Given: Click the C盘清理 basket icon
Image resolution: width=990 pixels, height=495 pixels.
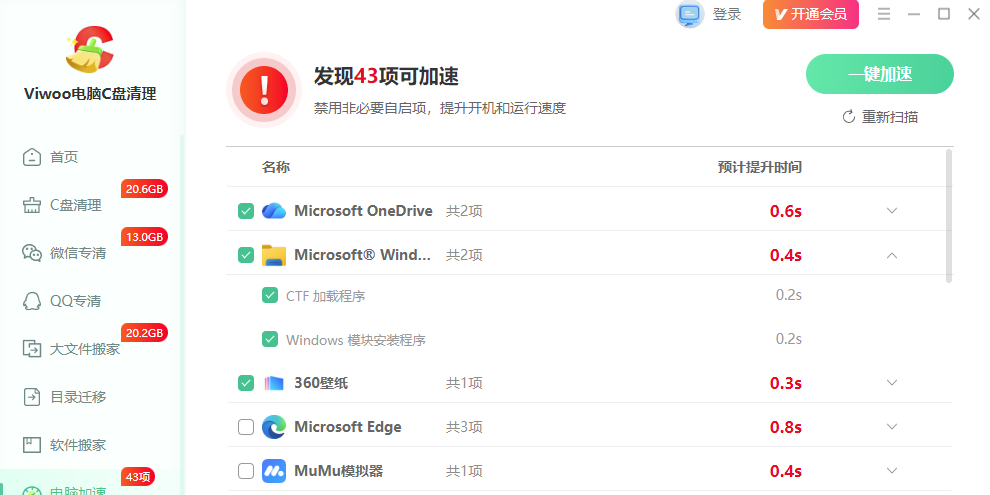Looking at the screenshot, I should pos(32,205).
